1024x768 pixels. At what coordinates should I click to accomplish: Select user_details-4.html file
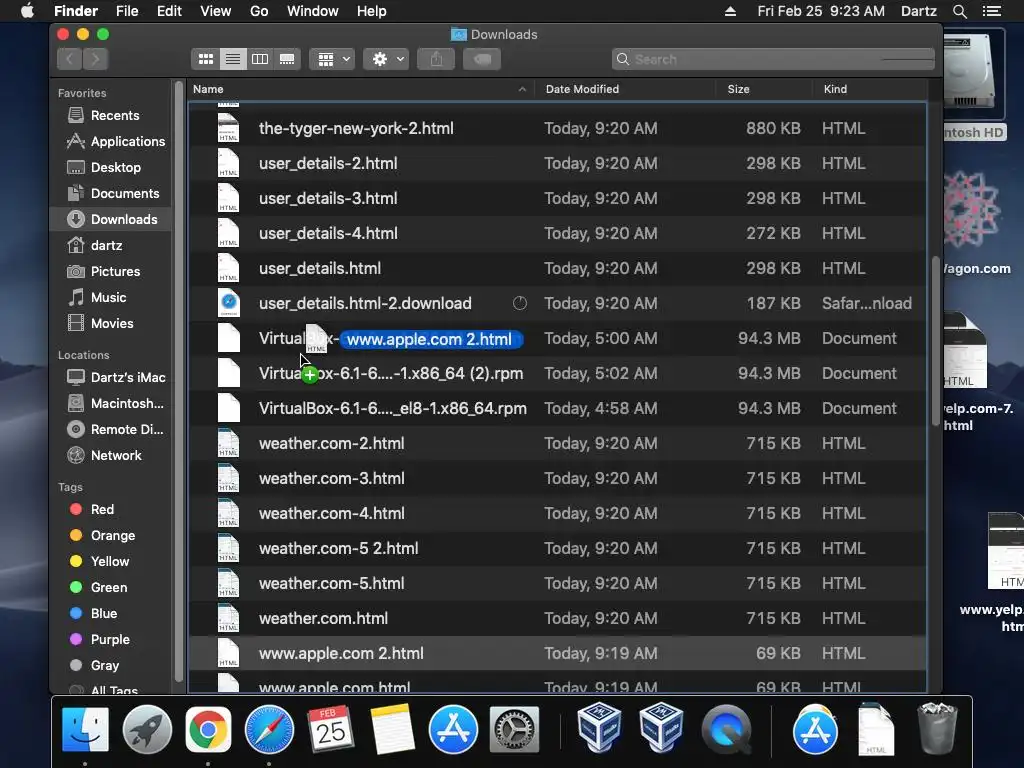coord(557,233)
